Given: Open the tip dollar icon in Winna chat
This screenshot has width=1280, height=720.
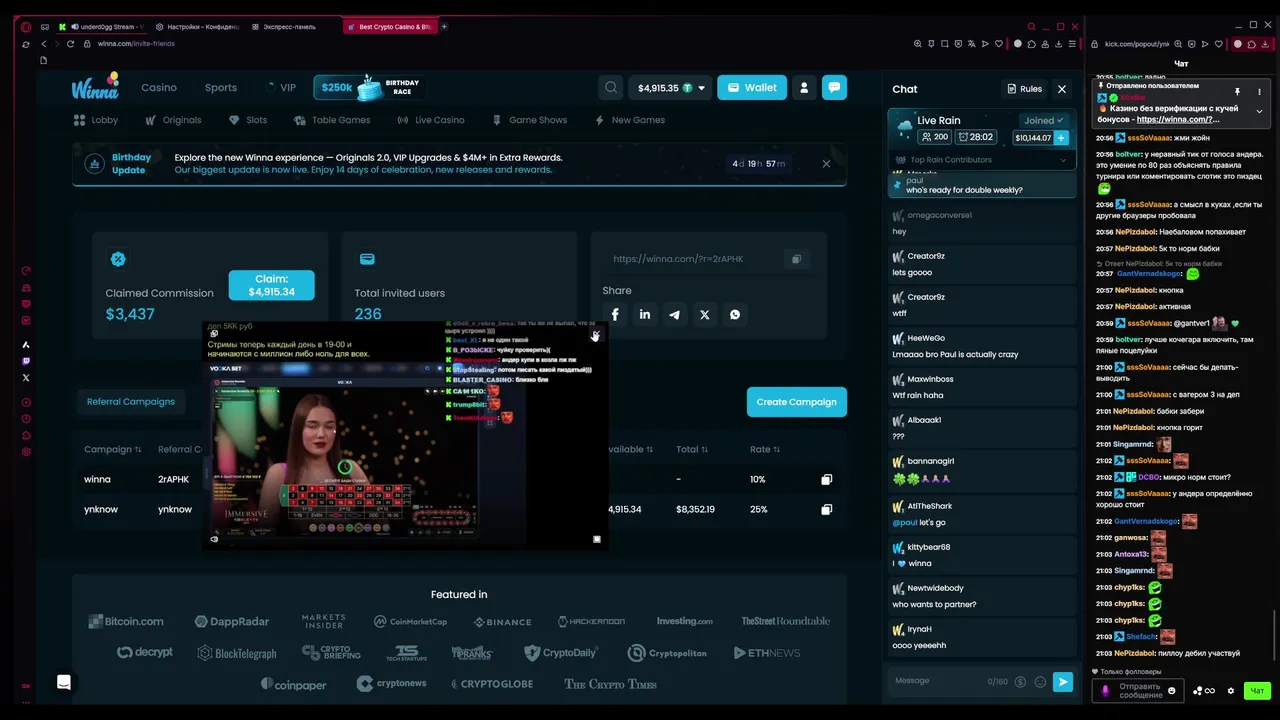Looking at the screenshot, I should [1020, 682].
